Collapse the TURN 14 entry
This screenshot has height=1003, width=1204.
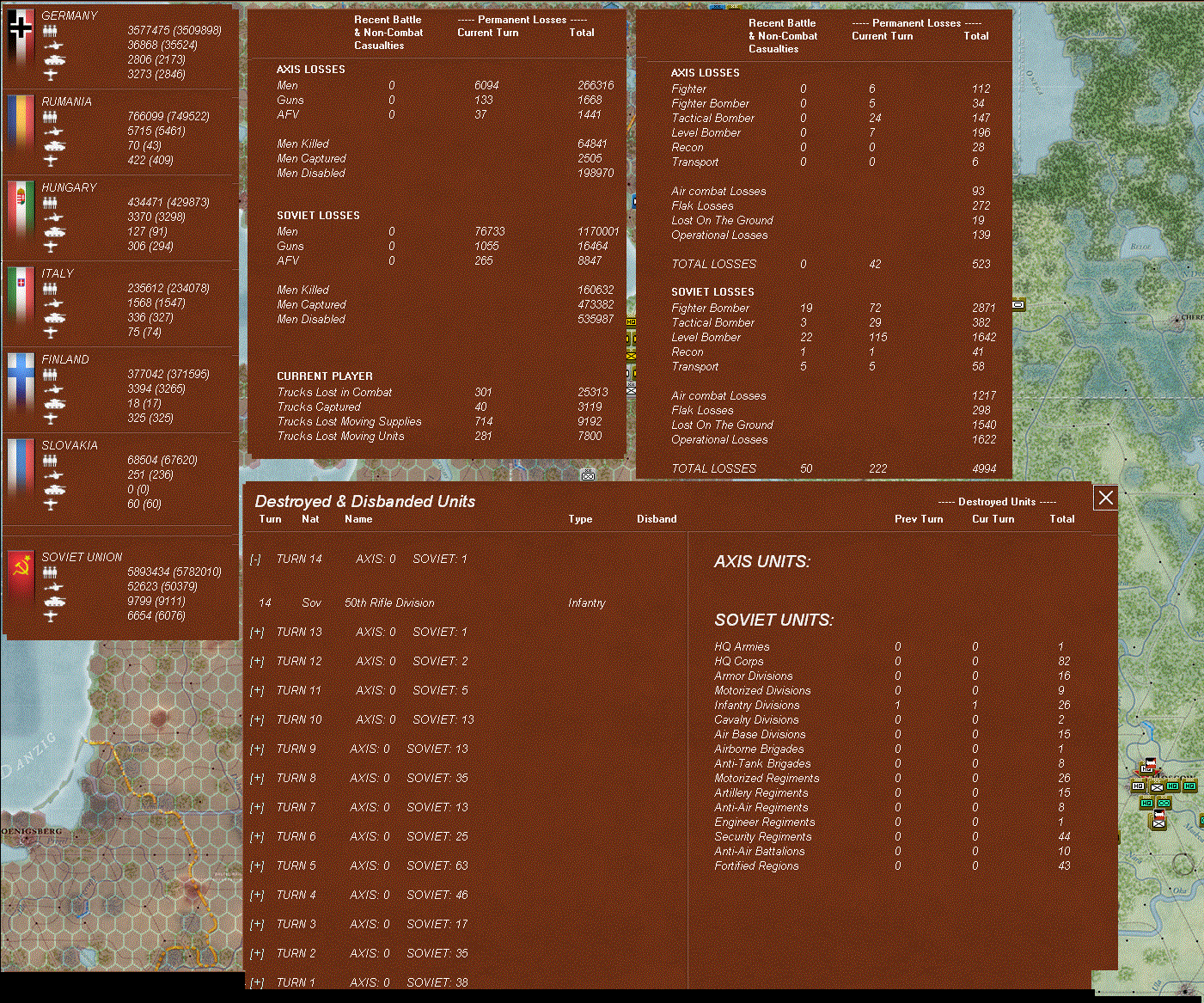[x=255, y=560]
